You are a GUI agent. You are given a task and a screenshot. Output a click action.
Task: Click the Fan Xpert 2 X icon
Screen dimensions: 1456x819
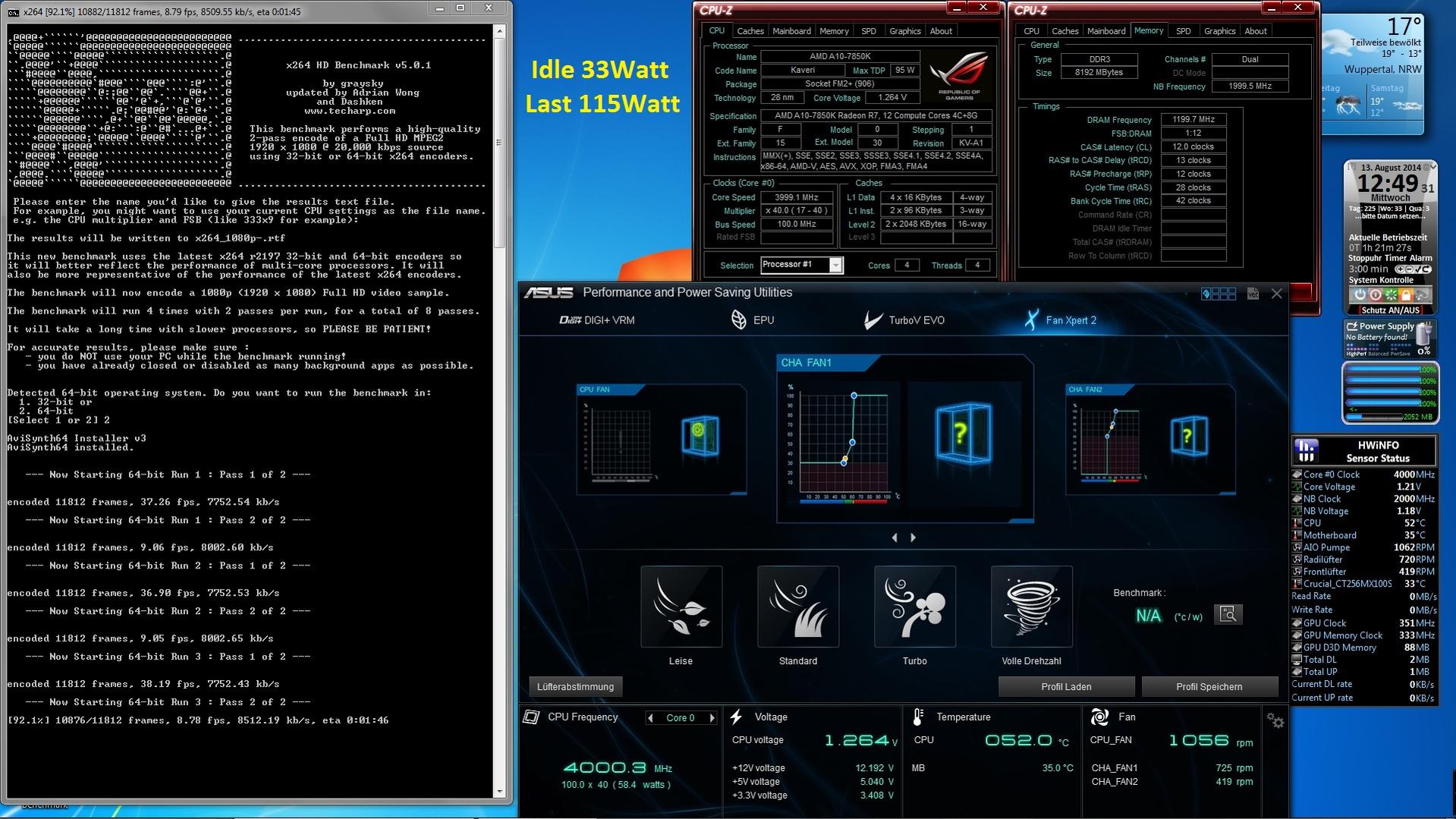click(x=1030, y=320)
